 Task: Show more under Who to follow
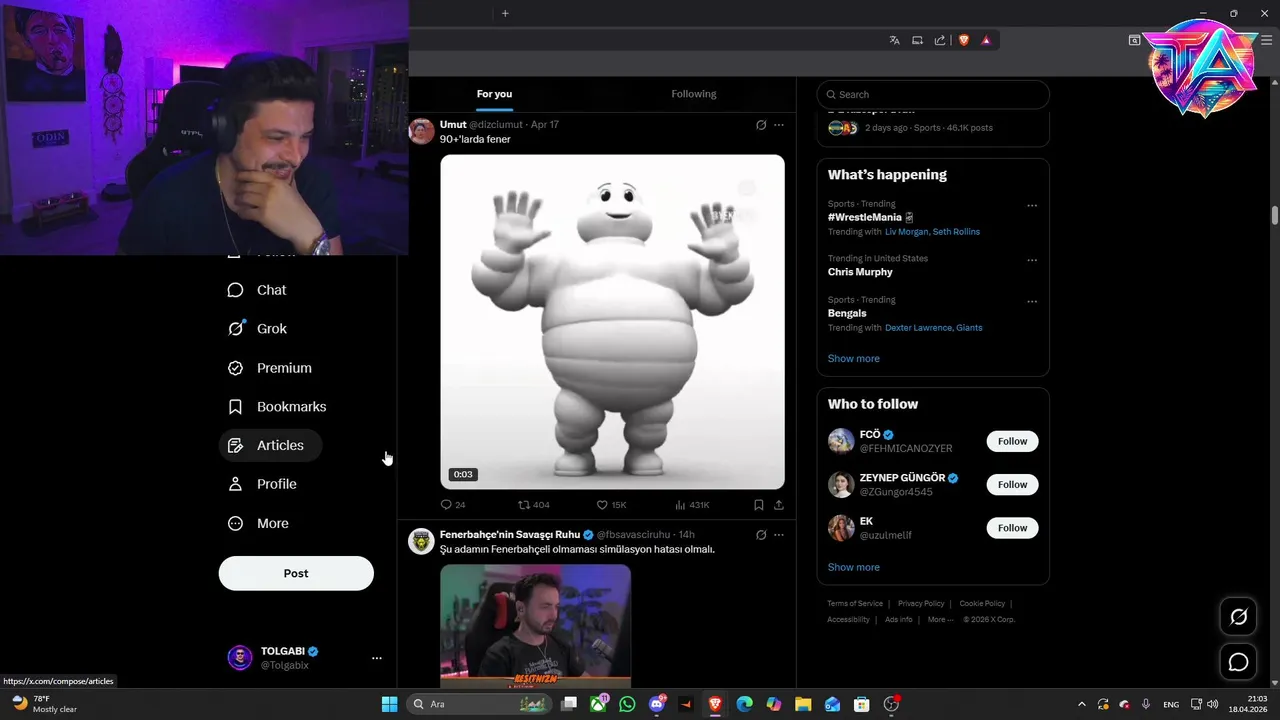coord(854,568)
